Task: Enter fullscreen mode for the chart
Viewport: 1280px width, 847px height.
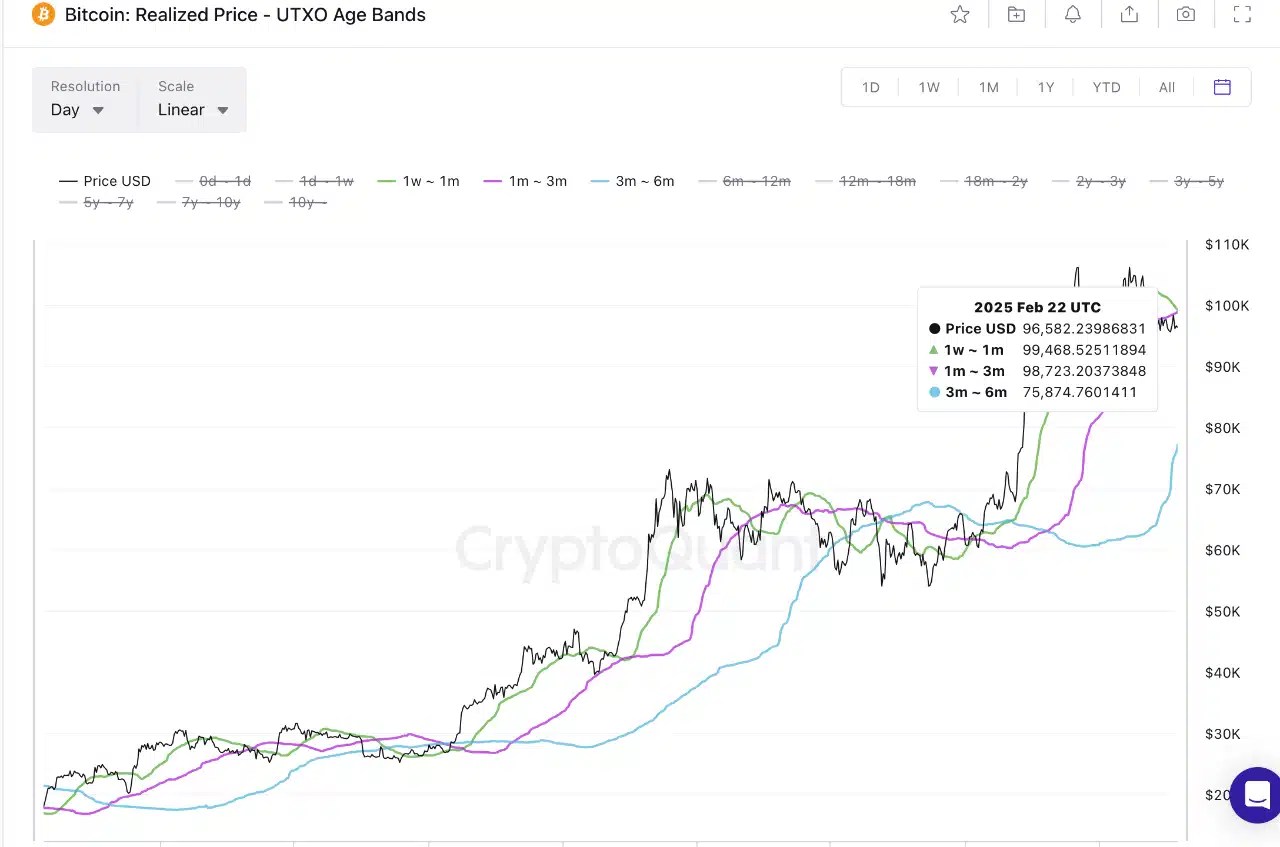Action: (x=1242, y=14)
